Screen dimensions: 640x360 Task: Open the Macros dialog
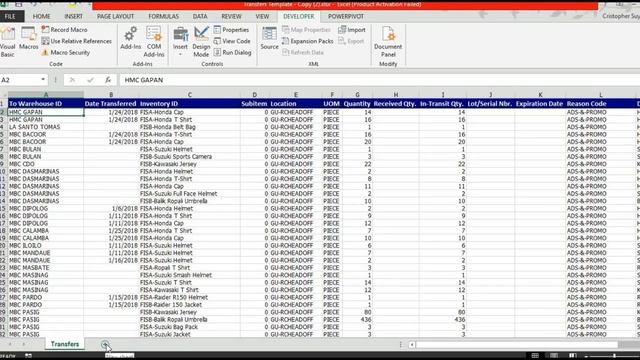tap(29, 39)
